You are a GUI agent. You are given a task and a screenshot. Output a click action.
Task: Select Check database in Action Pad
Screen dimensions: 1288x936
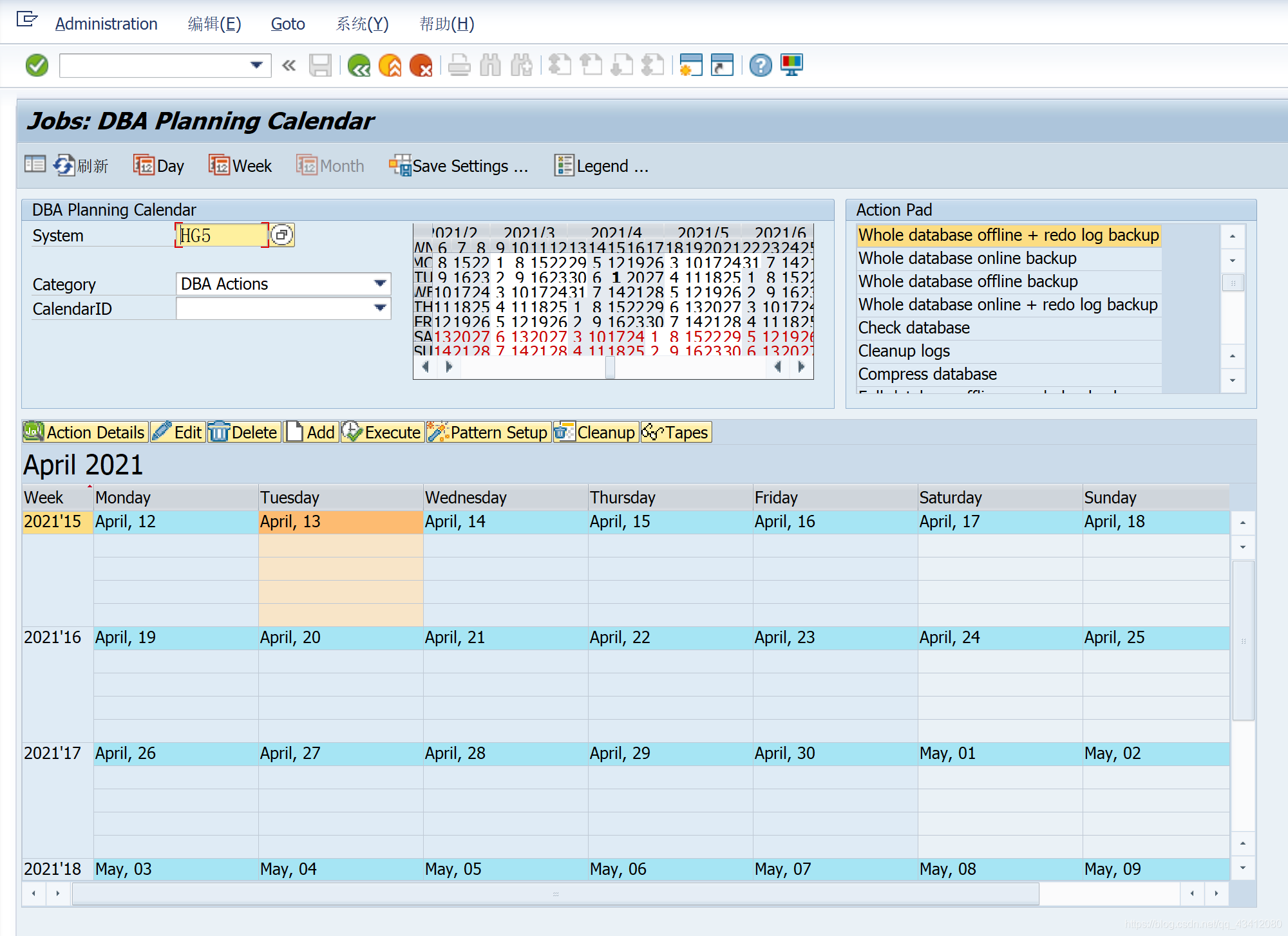(914, 328)
